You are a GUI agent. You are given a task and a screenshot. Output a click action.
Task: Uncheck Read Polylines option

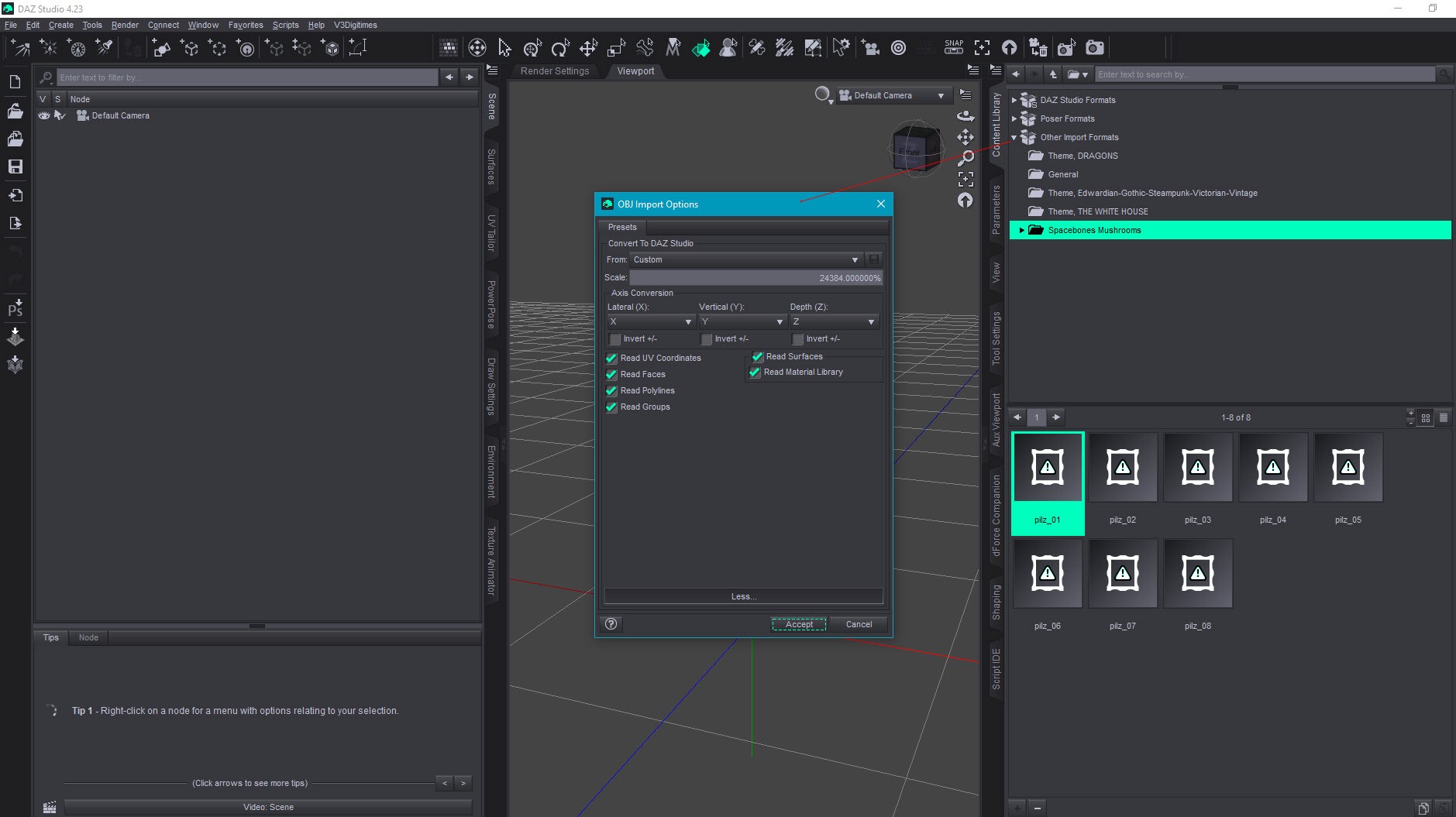611,391
